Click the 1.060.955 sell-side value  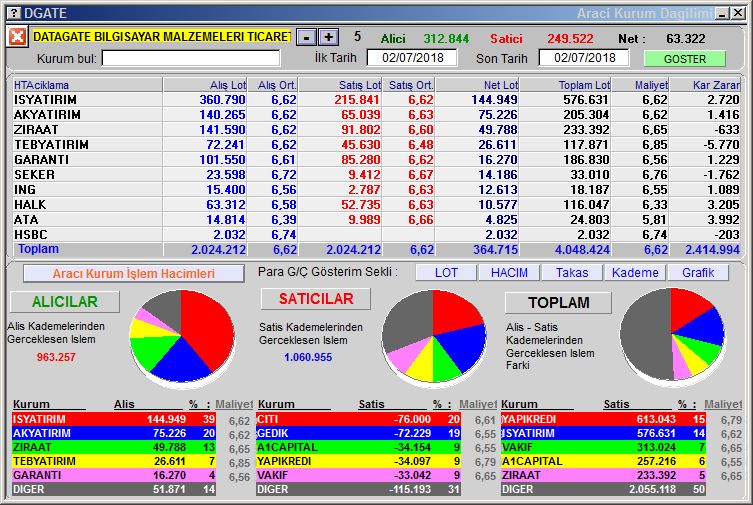308,357
